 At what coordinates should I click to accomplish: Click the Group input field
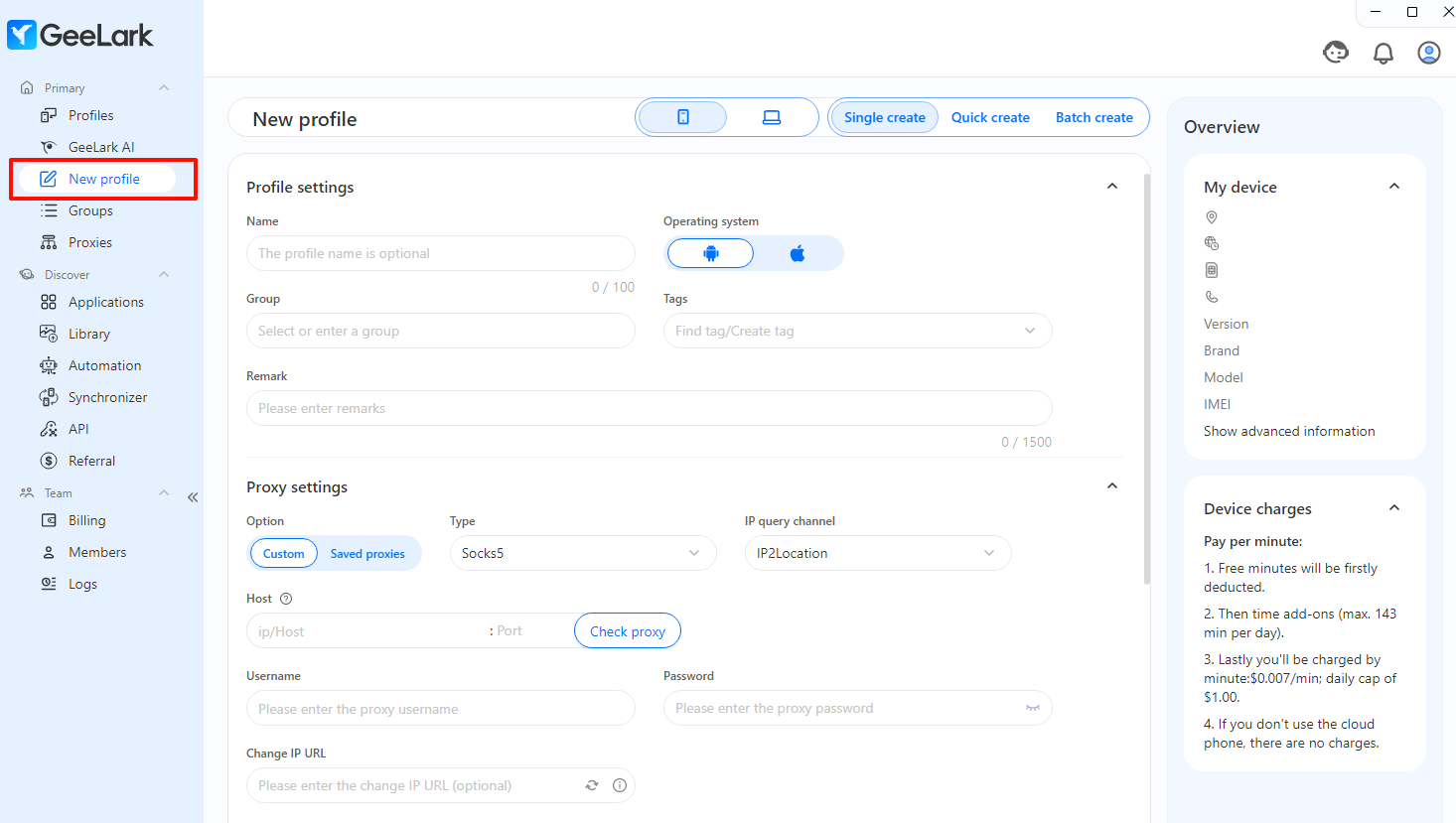tap(440, 331)
